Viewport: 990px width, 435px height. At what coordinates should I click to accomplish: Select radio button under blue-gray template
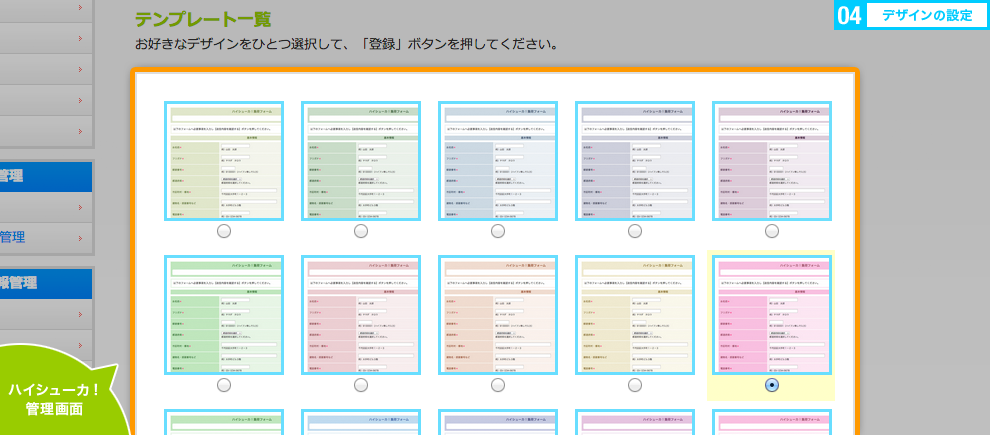click(x=498, y=231)
